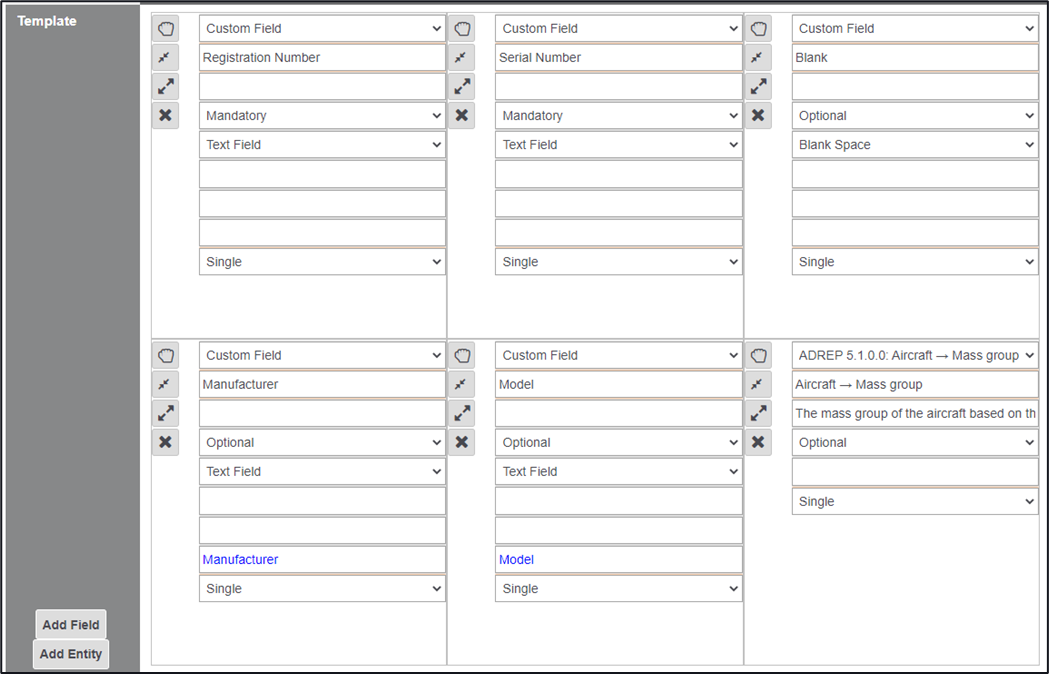Click the drag handle icon for Registration Number

point(165,29)
